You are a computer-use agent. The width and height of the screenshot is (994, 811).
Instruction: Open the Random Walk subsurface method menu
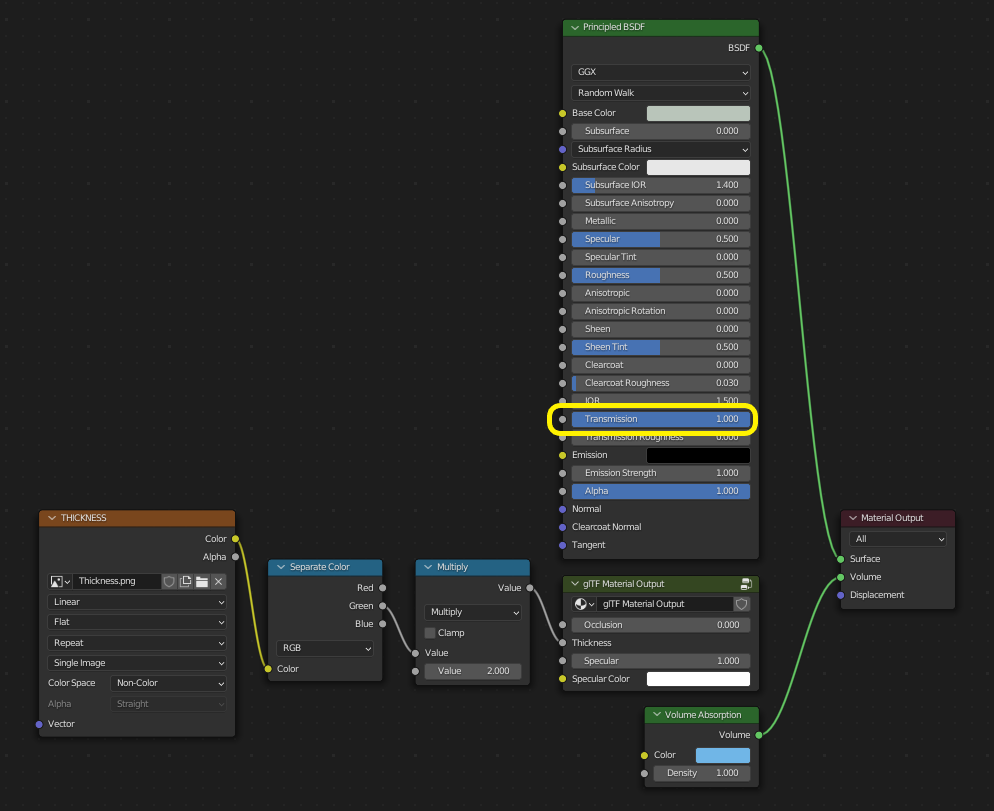point(660,92)
